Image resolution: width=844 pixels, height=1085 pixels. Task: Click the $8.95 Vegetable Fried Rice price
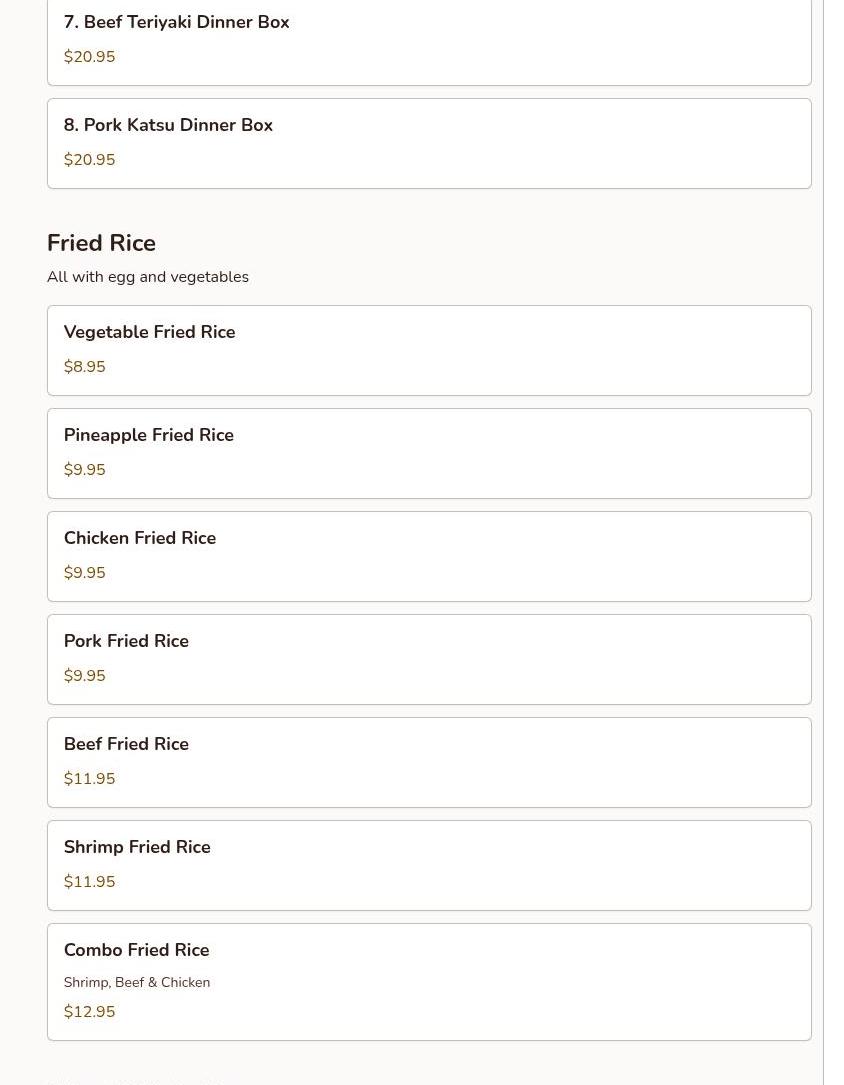[x=84, y=367]
